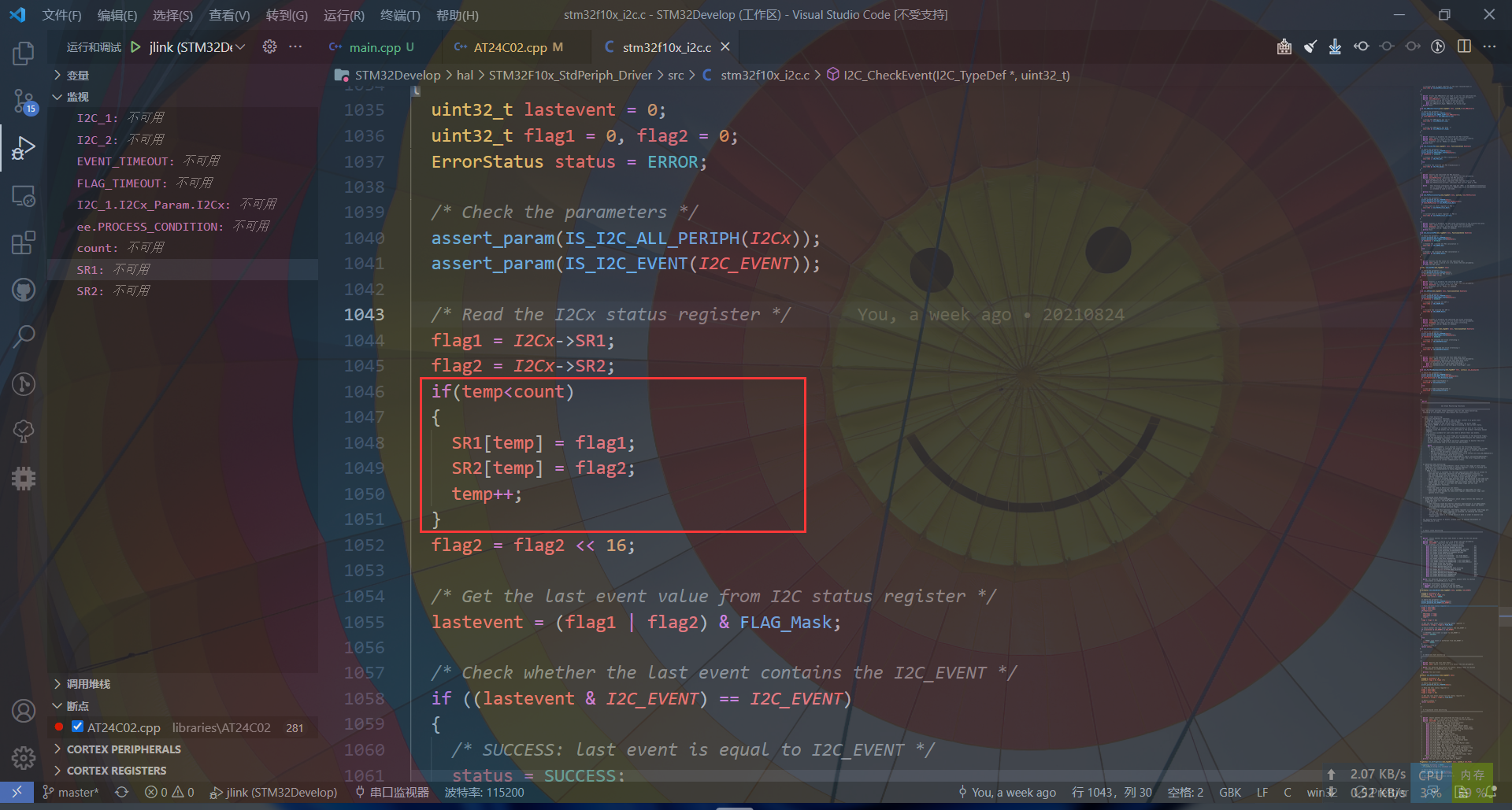Click the download/flash icon in the editor toolbar
Image resolution: width=1512 pixels, height=810 pixels.
1335,46
